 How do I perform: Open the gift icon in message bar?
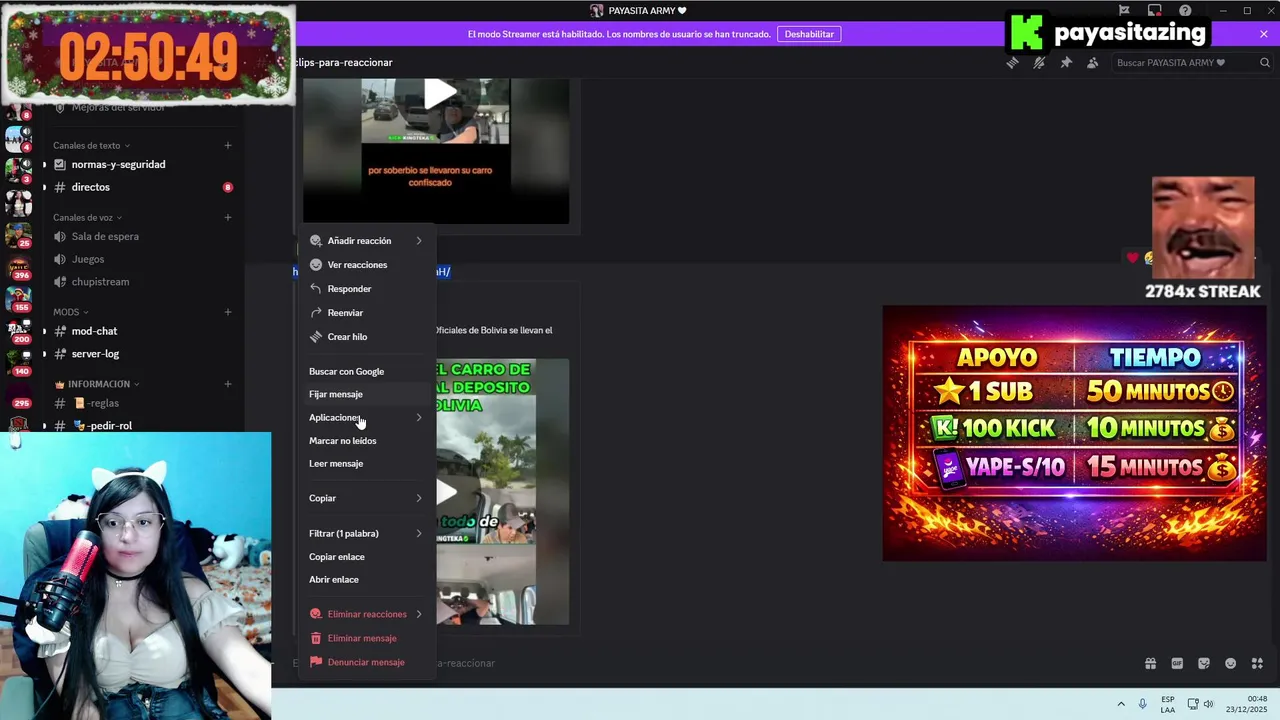tap(1150, 663)
